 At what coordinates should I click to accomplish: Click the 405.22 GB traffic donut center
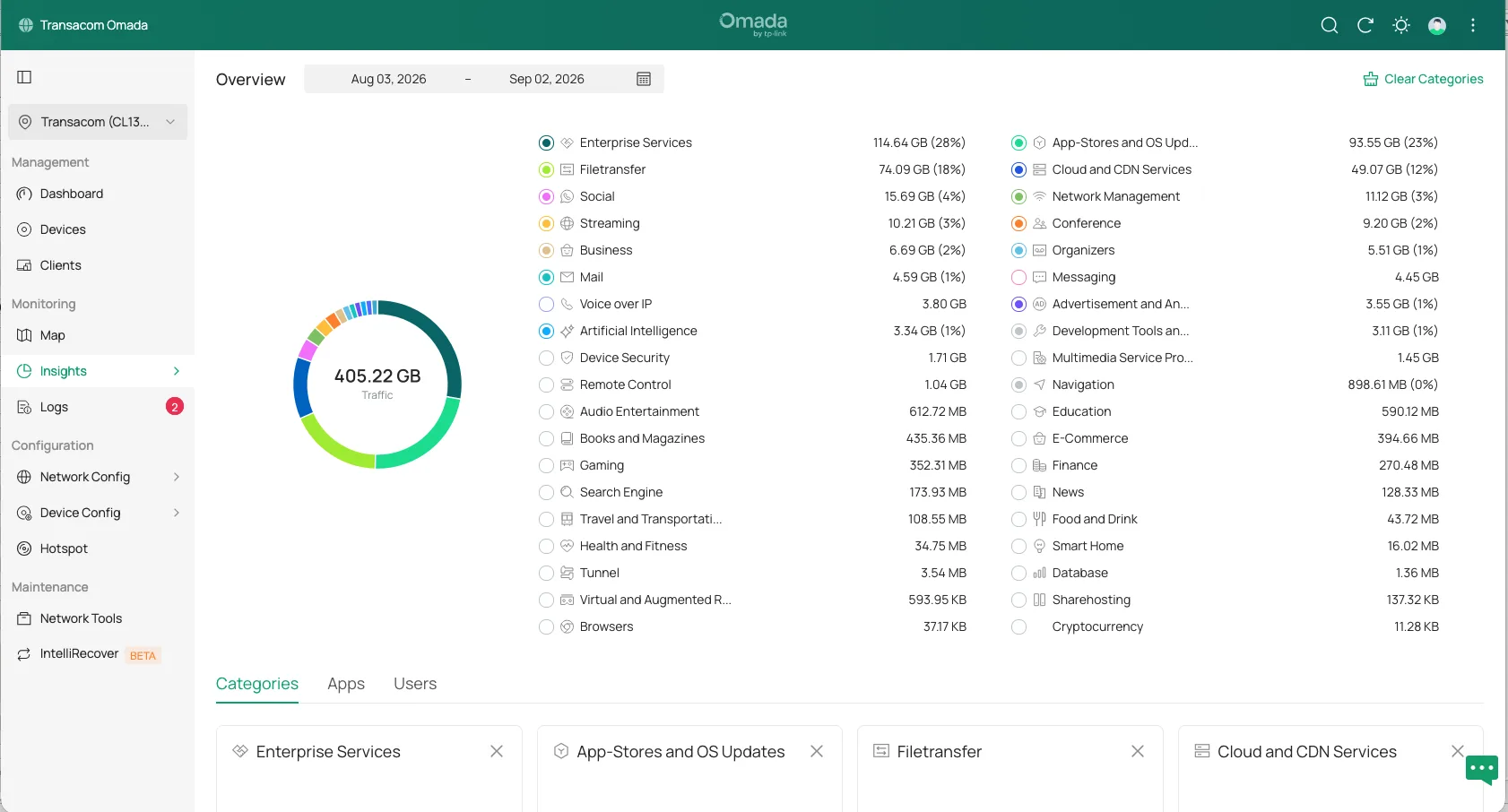pos(377,383)
